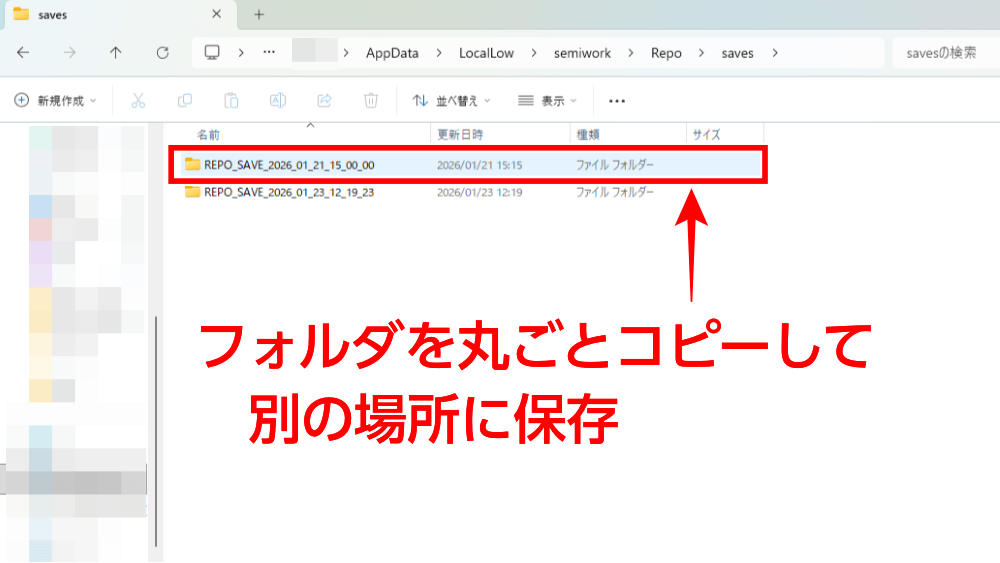Click the Copy icon in toolbar
Image resolution: width=1000 pixels, height=563 pixels.
(x=185, y=101)
